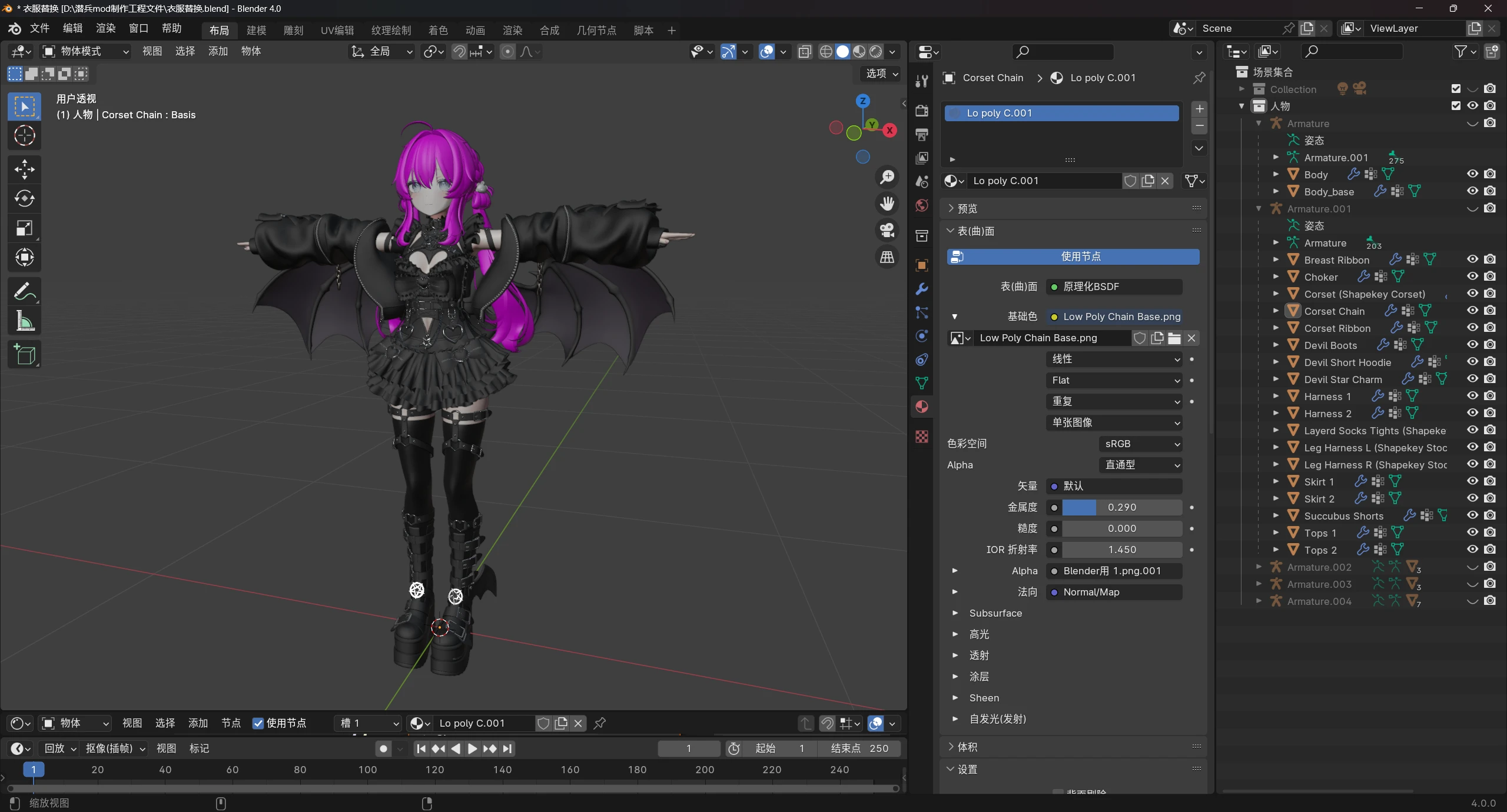This screenshot has height=812, width=1507.
Task: Click the 使用节点 button in material panel
Action: click(1073, 257)
